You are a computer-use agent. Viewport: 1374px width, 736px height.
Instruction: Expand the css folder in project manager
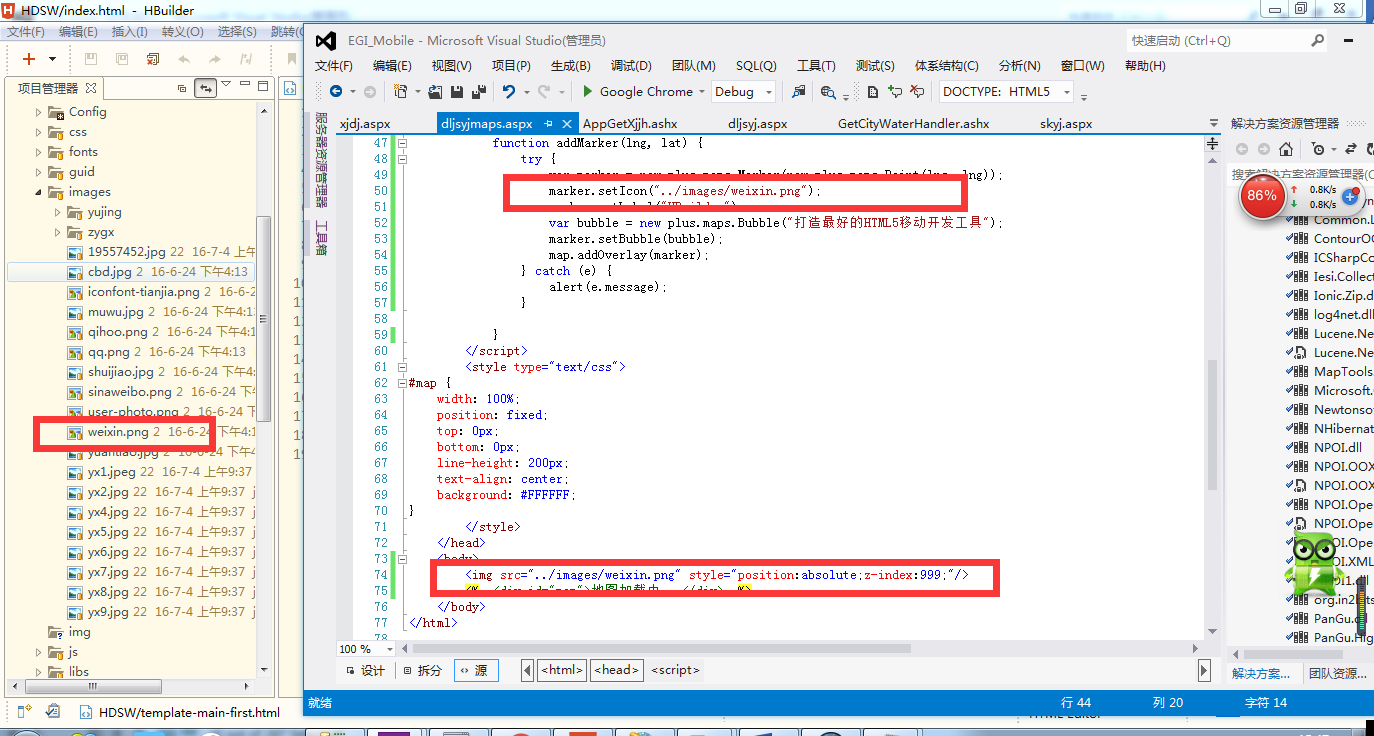[x=39, y=132]
